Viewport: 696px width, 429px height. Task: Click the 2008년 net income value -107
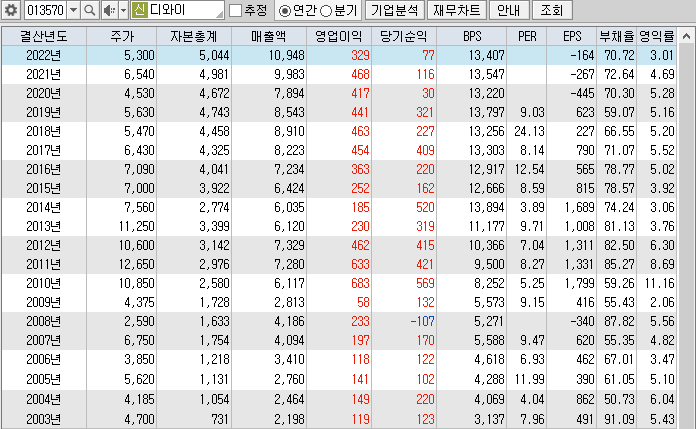[x=422, y=321]
